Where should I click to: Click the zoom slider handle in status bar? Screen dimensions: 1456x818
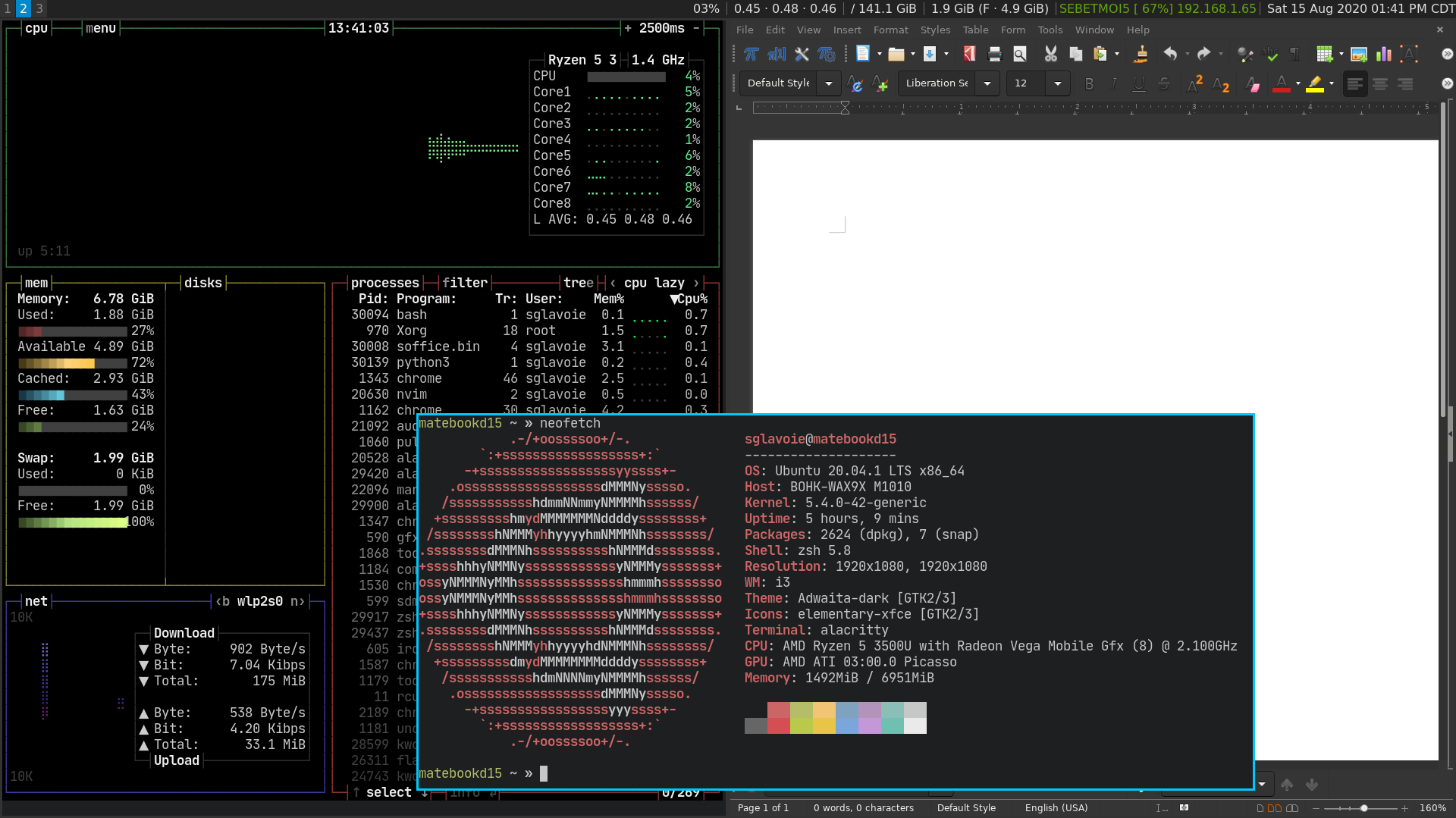pyautogui.click(x=1363, y=808)
